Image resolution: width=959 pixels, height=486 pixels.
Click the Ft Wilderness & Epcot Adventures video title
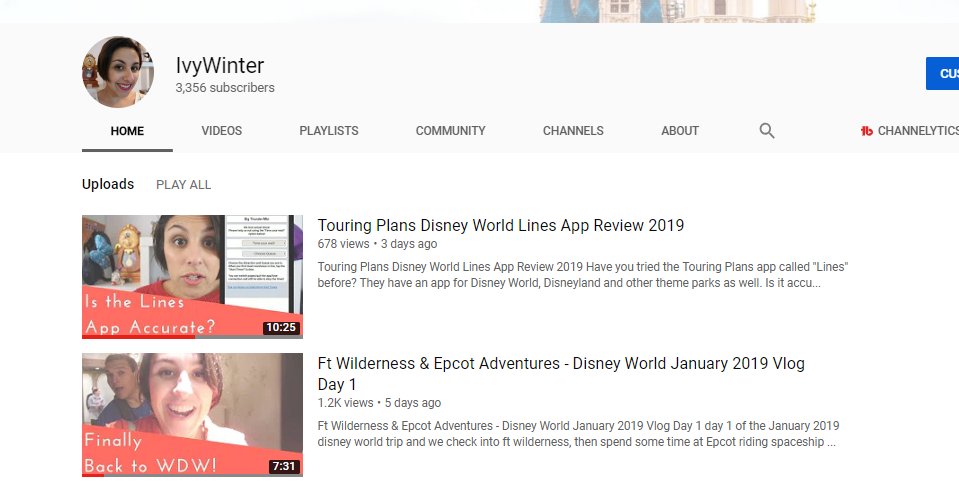(561, 374)
